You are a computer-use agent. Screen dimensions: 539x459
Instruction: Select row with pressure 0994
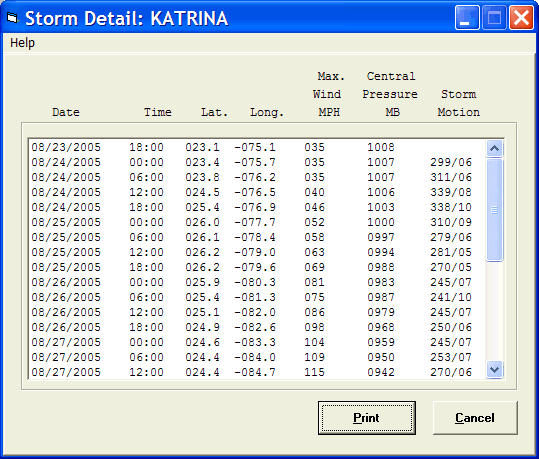[x=257, y=252]
